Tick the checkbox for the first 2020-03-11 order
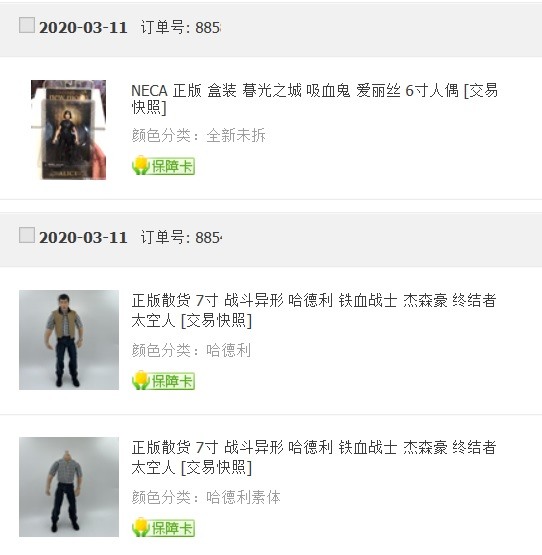The height and width of the screenshot is (555, 542). [27, 25]
